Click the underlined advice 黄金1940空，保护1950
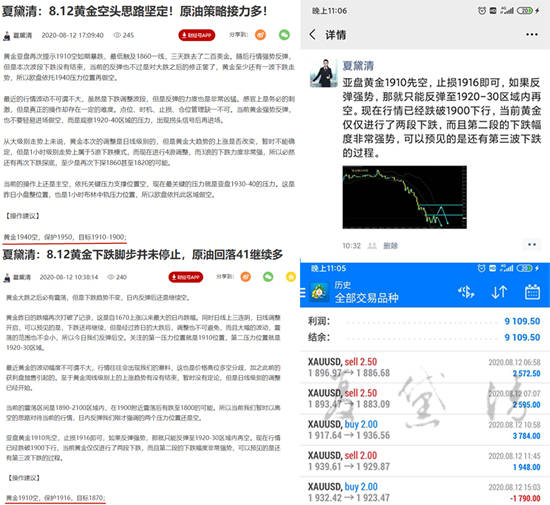550x505 pixels. (x=65, y=237)
